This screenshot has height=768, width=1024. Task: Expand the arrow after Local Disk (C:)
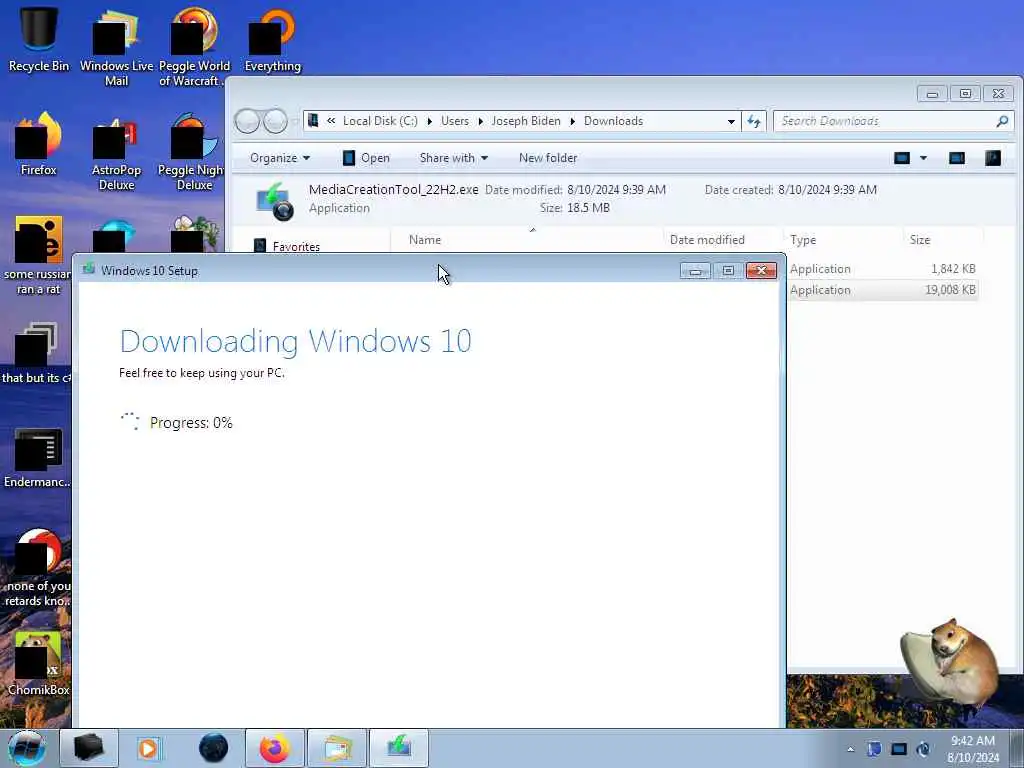click(430, 121)
